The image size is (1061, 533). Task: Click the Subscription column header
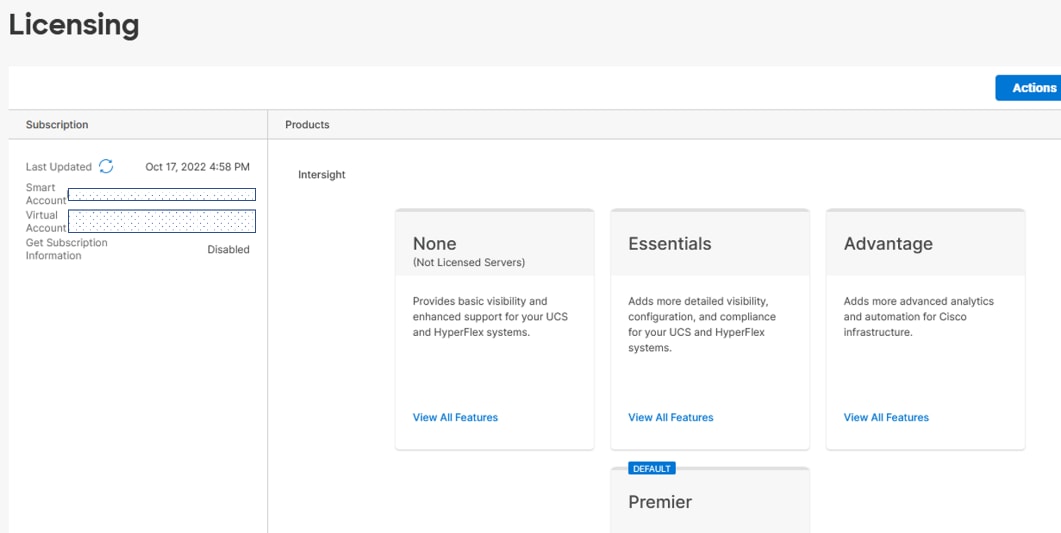(x=57, y=124)
